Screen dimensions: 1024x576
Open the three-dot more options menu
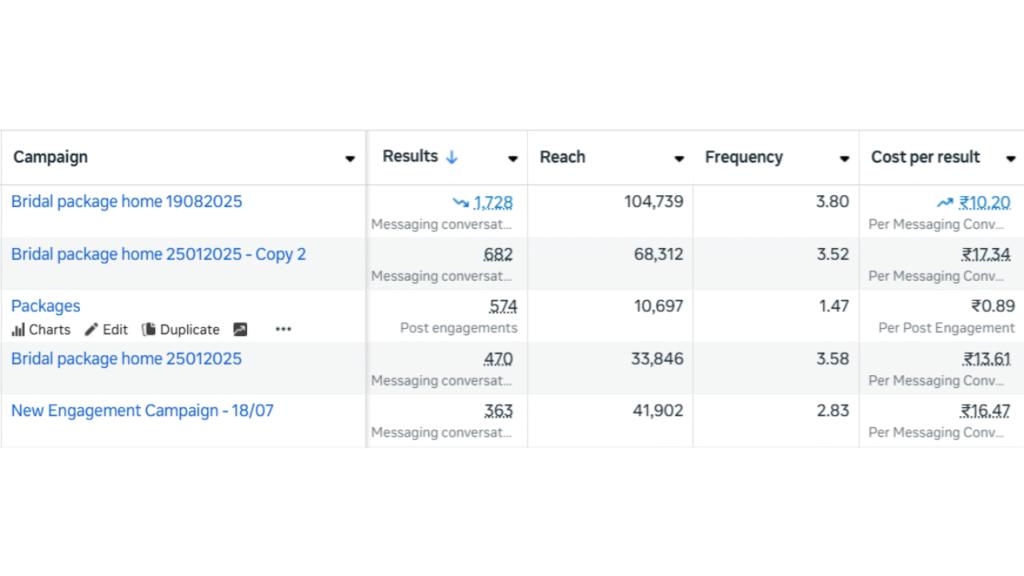tap(283, 330)
